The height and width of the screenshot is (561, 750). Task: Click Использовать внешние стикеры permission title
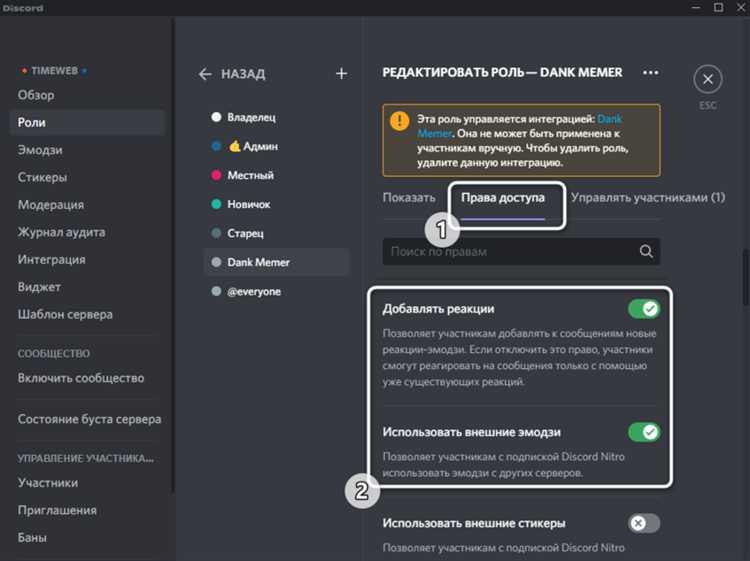tap(474, 523)
